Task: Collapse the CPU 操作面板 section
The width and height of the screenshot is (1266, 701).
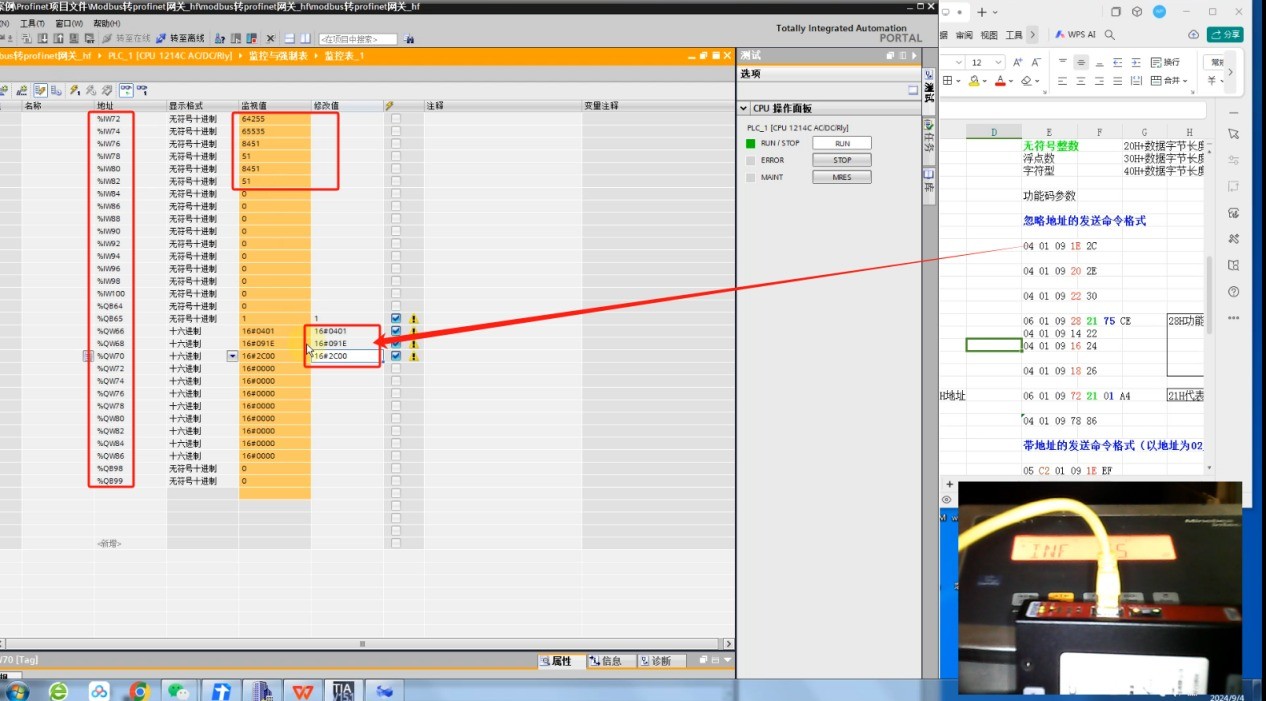Action: tap(744, 108)
